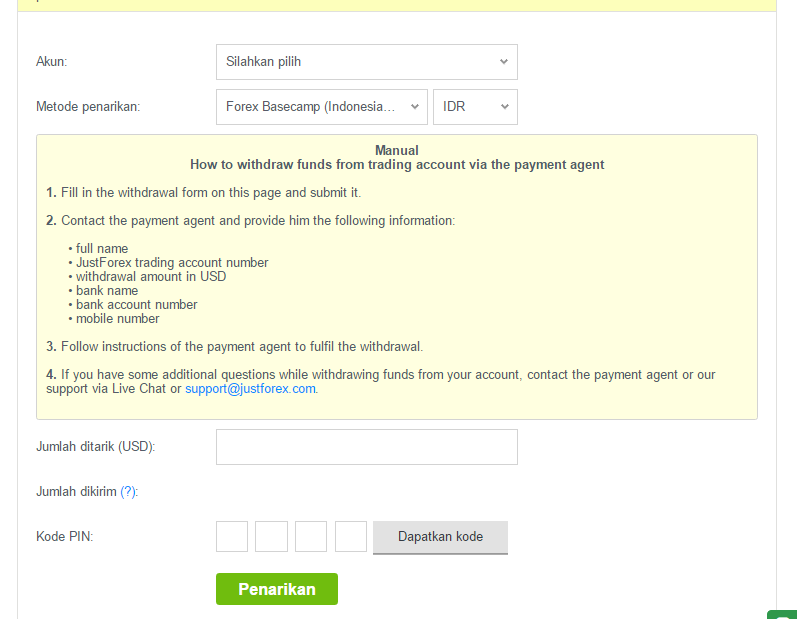Select the second Kode PIN digit box
This screenshot has width=797, height=619.
click(271, 536)
